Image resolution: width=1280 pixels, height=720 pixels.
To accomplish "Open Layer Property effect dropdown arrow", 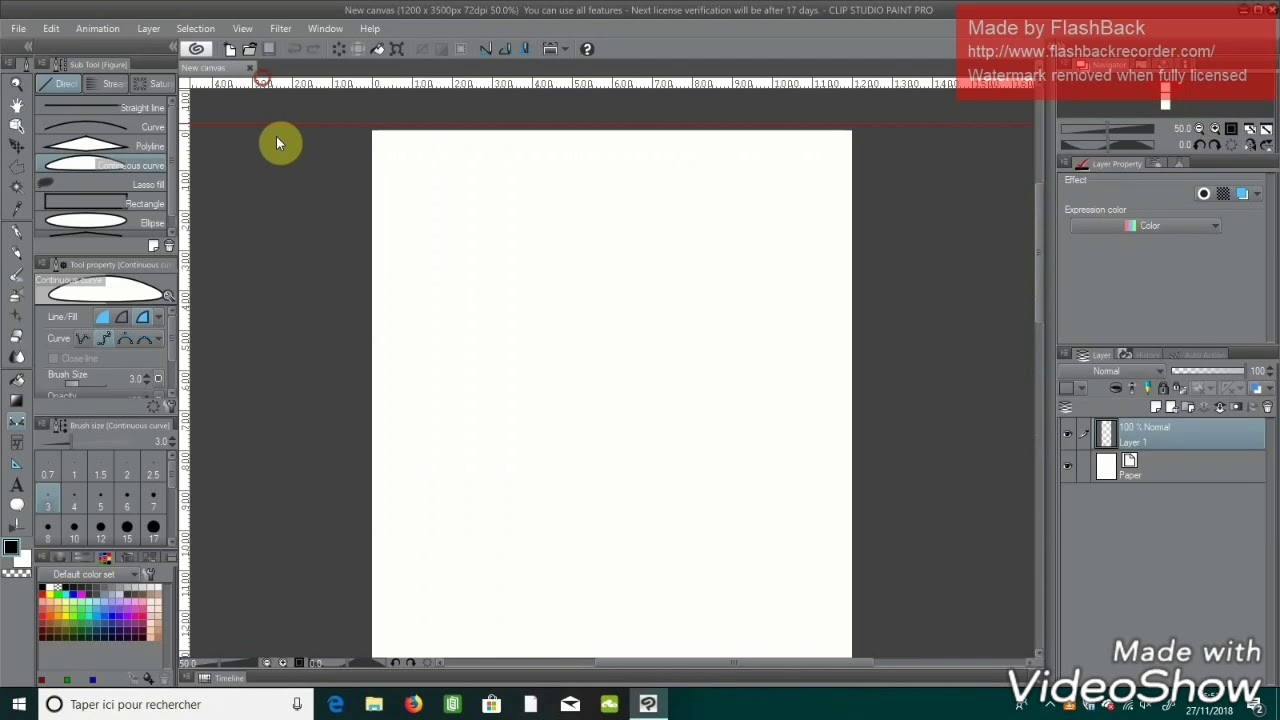I will pos(1257,193).
